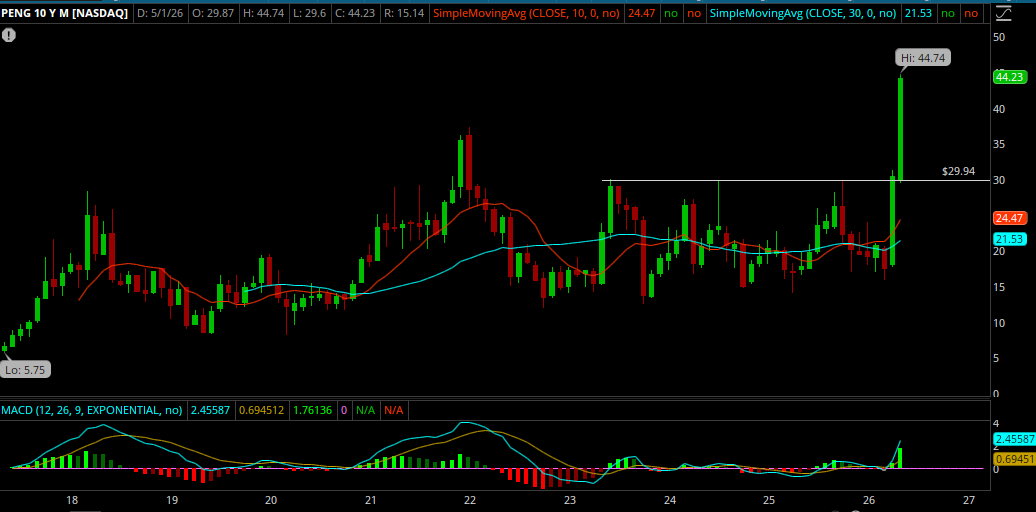The width and height of the screenshot is (1036, 512).
Task: Click the 15 label on price axis
Action: (x=999, y=287)
